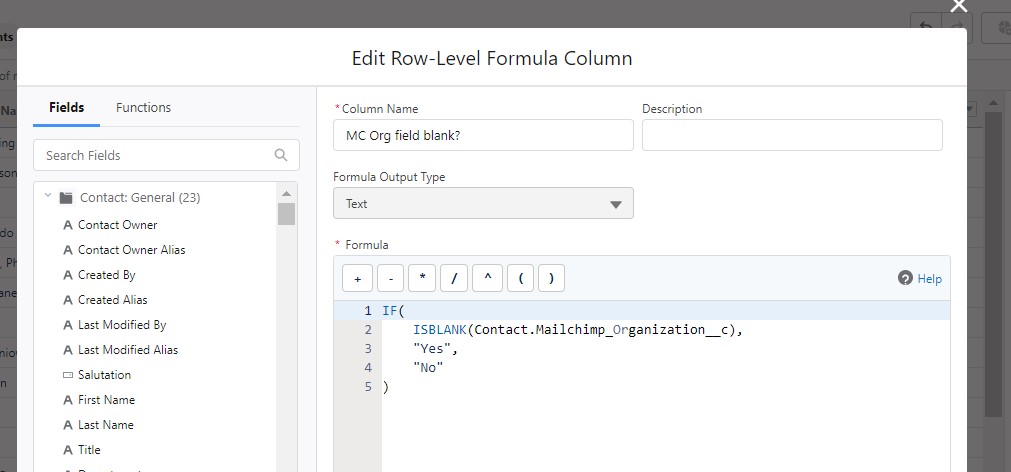Click text-type icon beside First Name
The image size is (1011, 472).
pos(68,400)
